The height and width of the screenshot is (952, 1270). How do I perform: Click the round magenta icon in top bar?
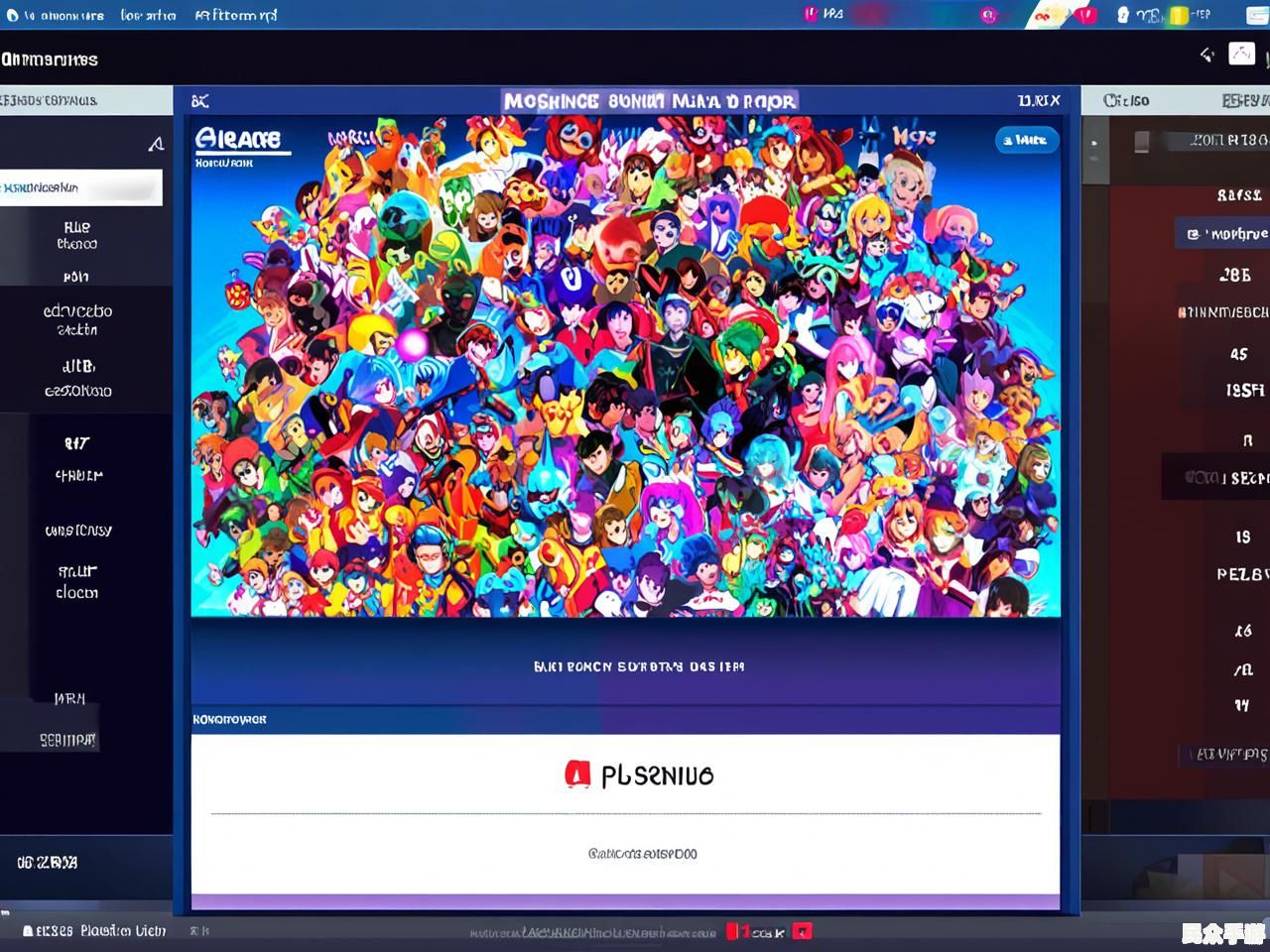tap(987, 15)
